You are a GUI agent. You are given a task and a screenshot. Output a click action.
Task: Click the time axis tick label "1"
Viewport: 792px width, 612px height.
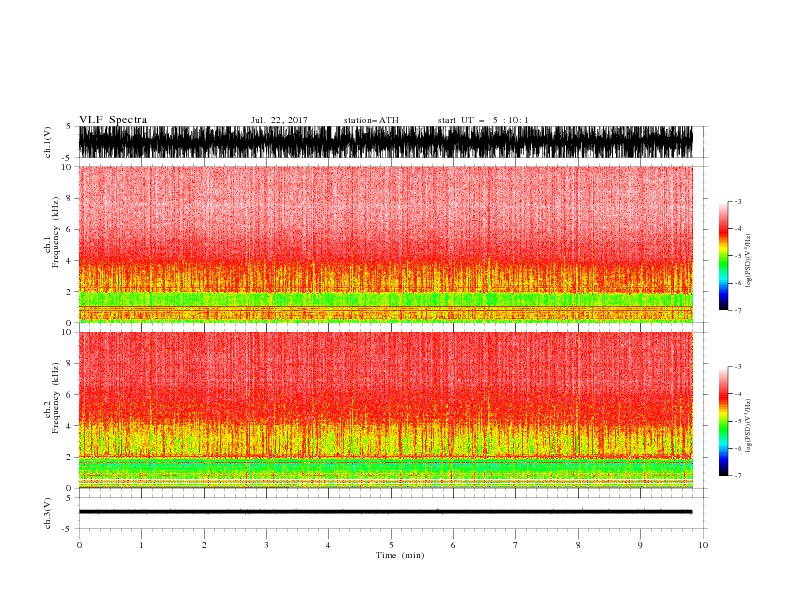click(x=141, y=545)
